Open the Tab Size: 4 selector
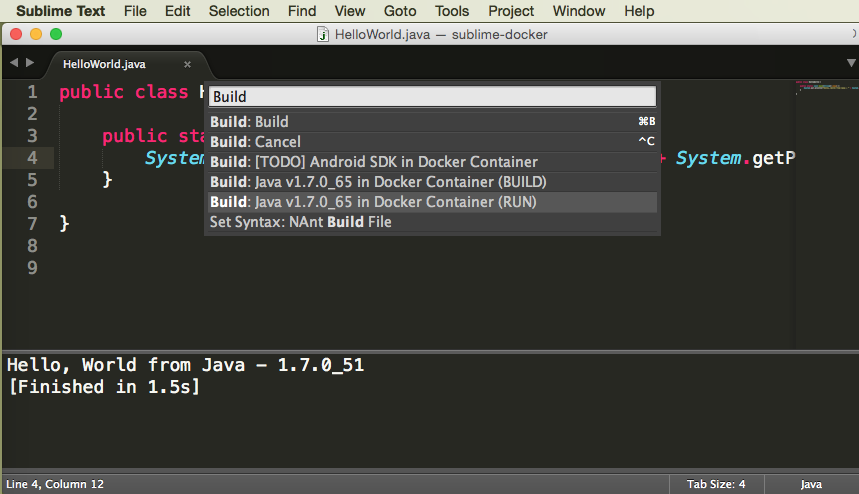The image size is (859, 494). coord(716,484)
